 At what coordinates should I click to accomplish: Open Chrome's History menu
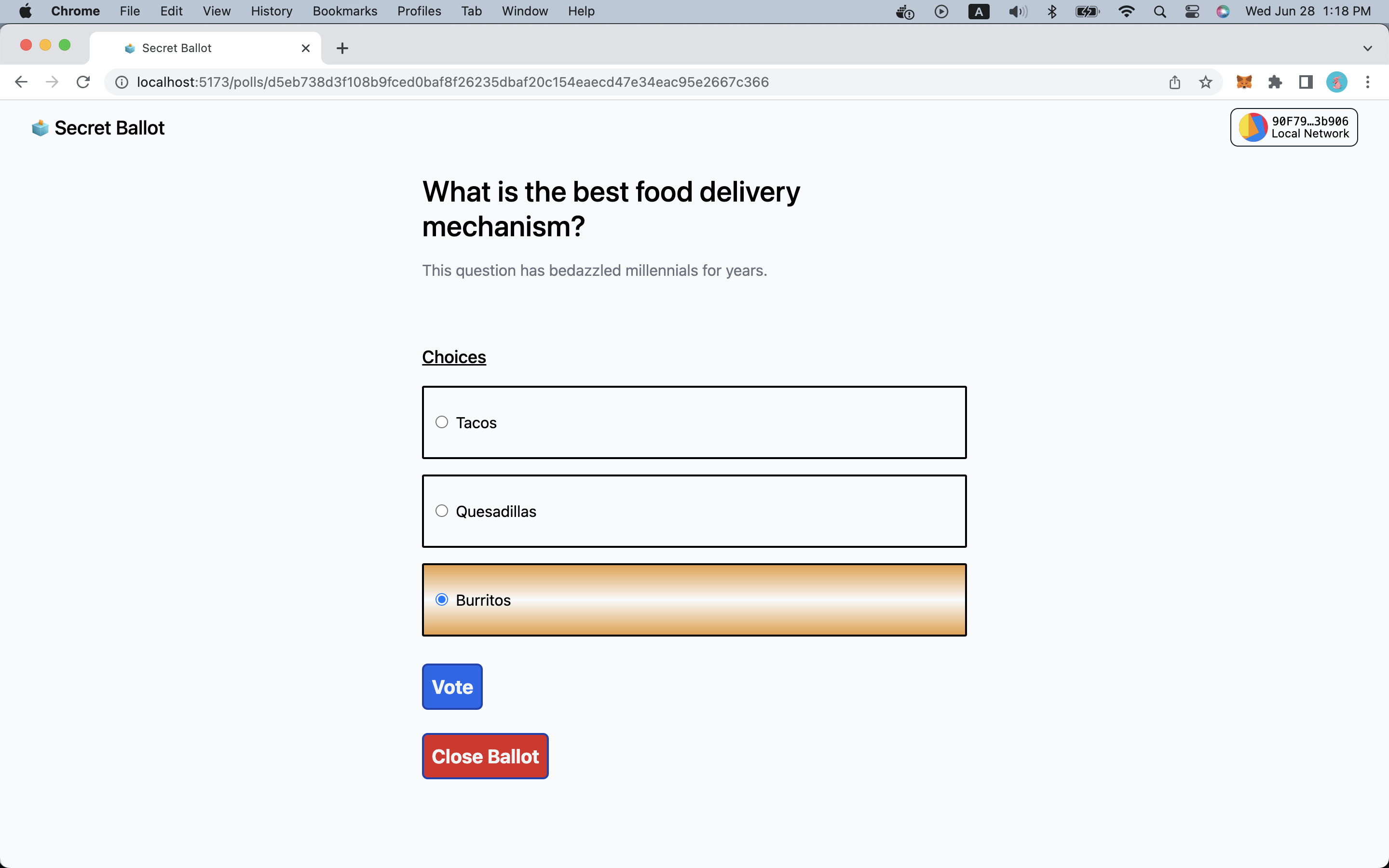[272, 11]
